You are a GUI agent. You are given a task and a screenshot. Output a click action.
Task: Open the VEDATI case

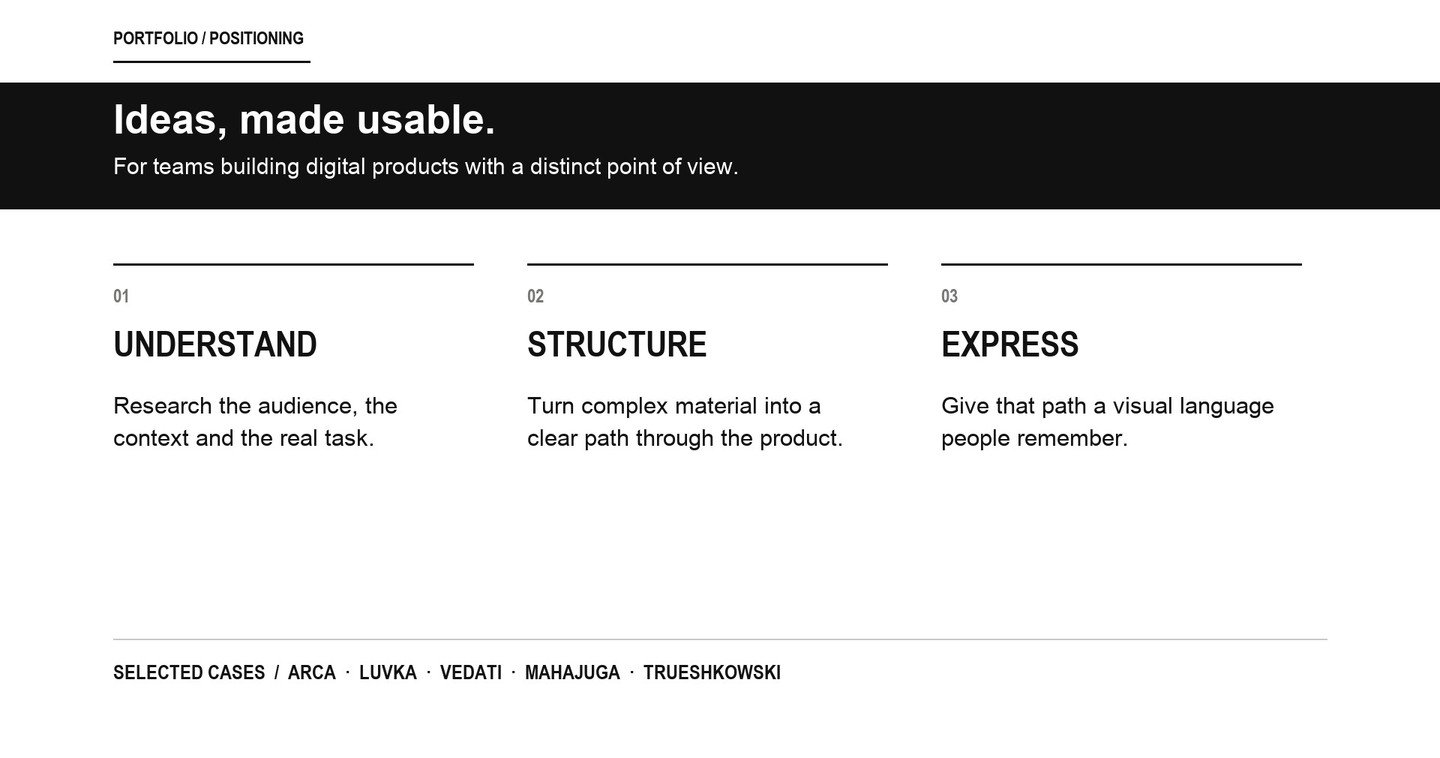471,673
